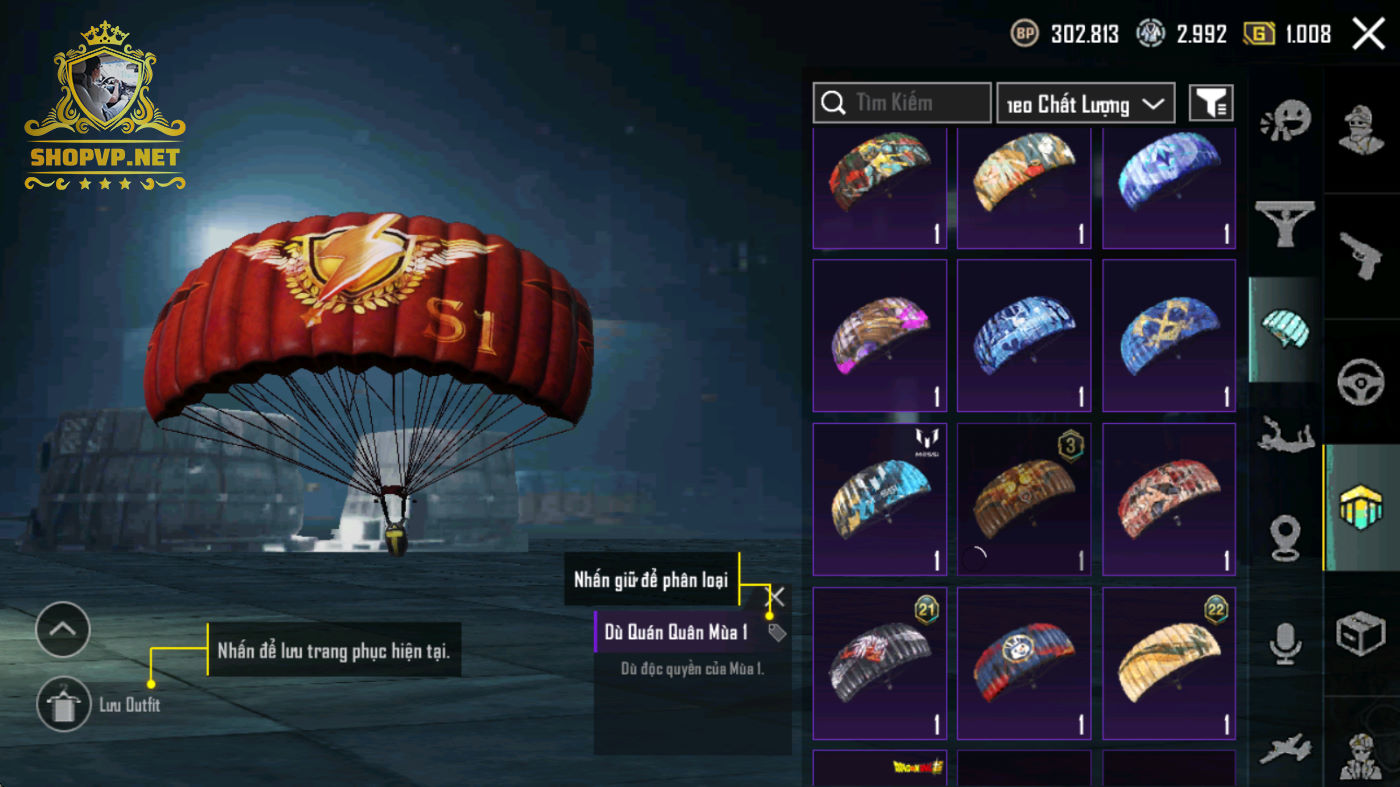Click the Lưu Outfit hanger button
The height and width of the screenshot is (787, 1400).
coord(63,704)
